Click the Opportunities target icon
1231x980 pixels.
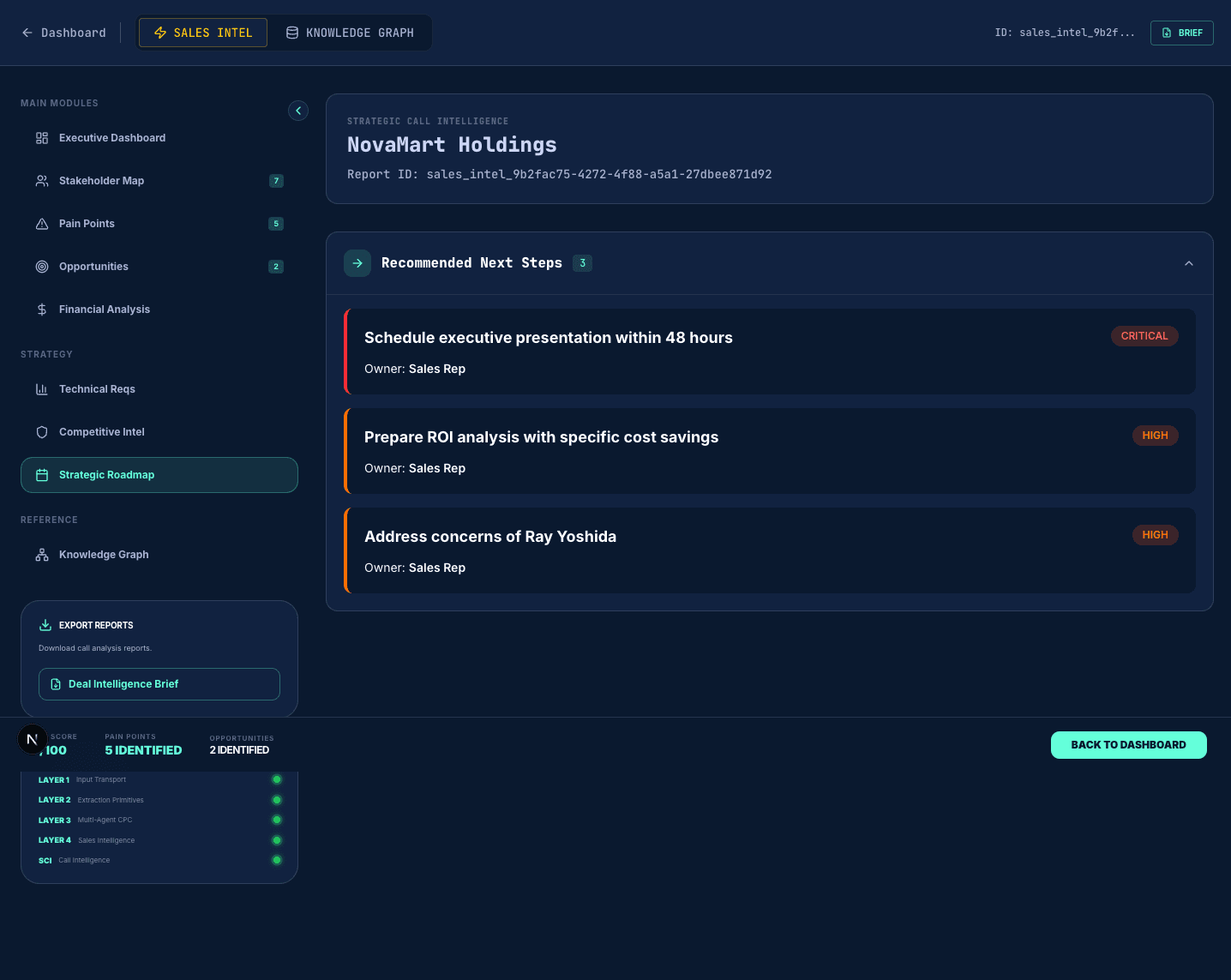[x=42, y=267]
